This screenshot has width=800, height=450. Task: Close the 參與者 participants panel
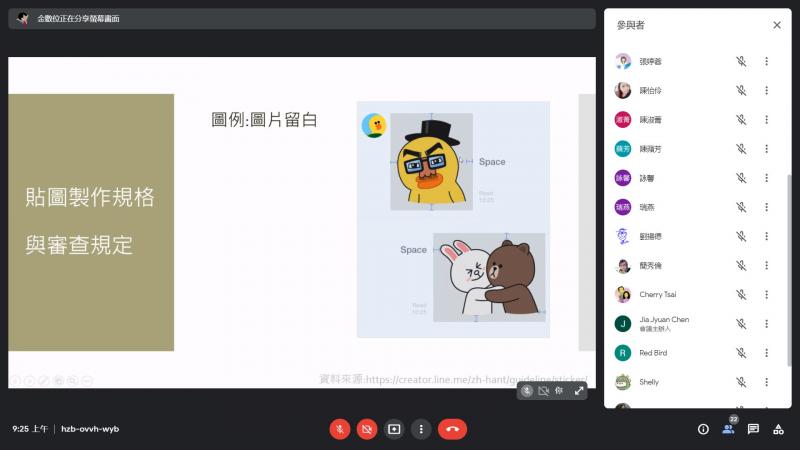(777, 25)
